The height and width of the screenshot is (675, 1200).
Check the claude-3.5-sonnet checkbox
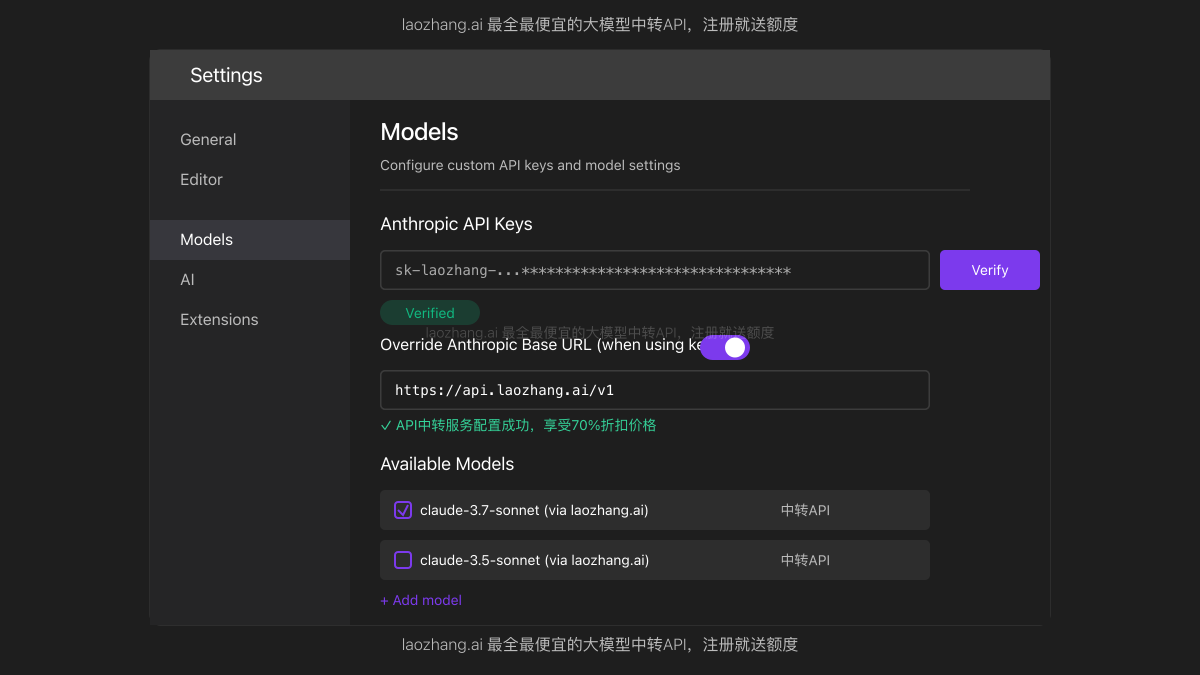click(x=403, y=560)
